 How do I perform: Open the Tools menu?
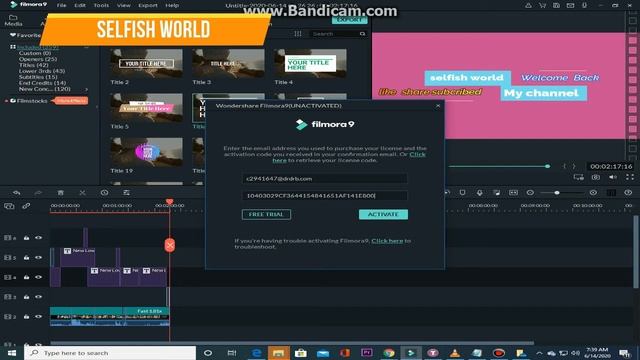[x=101, y=5]
